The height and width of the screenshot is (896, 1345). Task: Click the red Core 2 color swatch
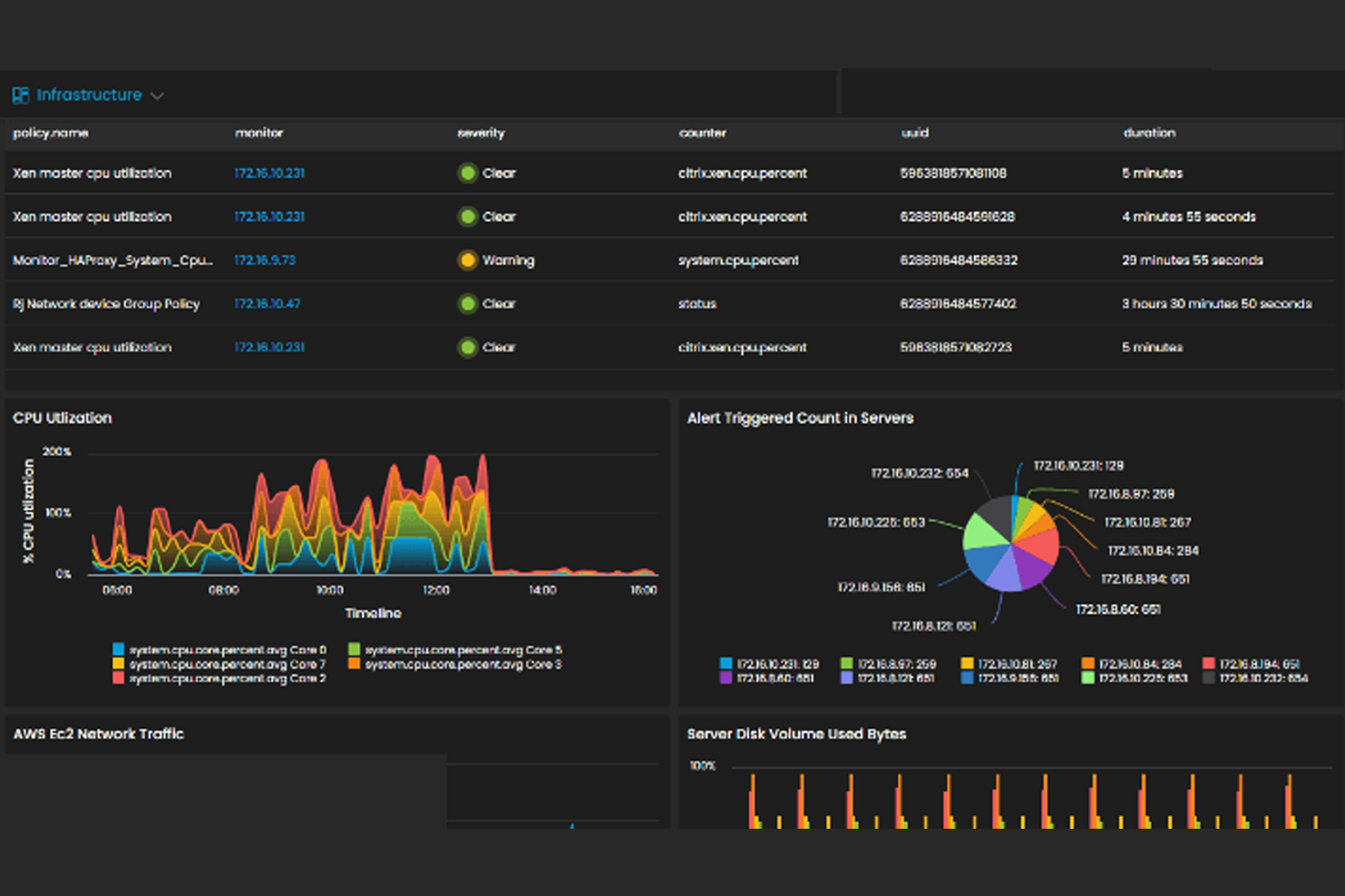(x=119, y=678)
